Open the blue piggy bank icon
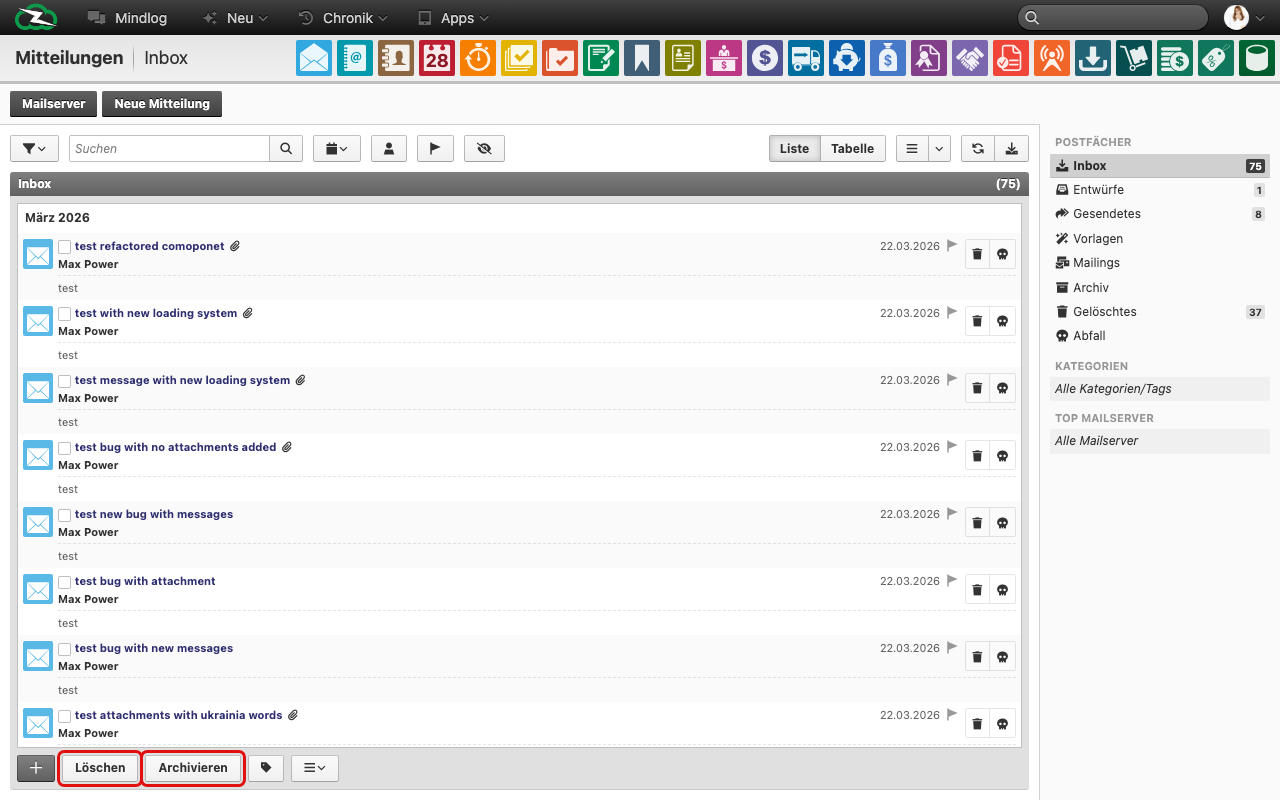 point(847,58)
